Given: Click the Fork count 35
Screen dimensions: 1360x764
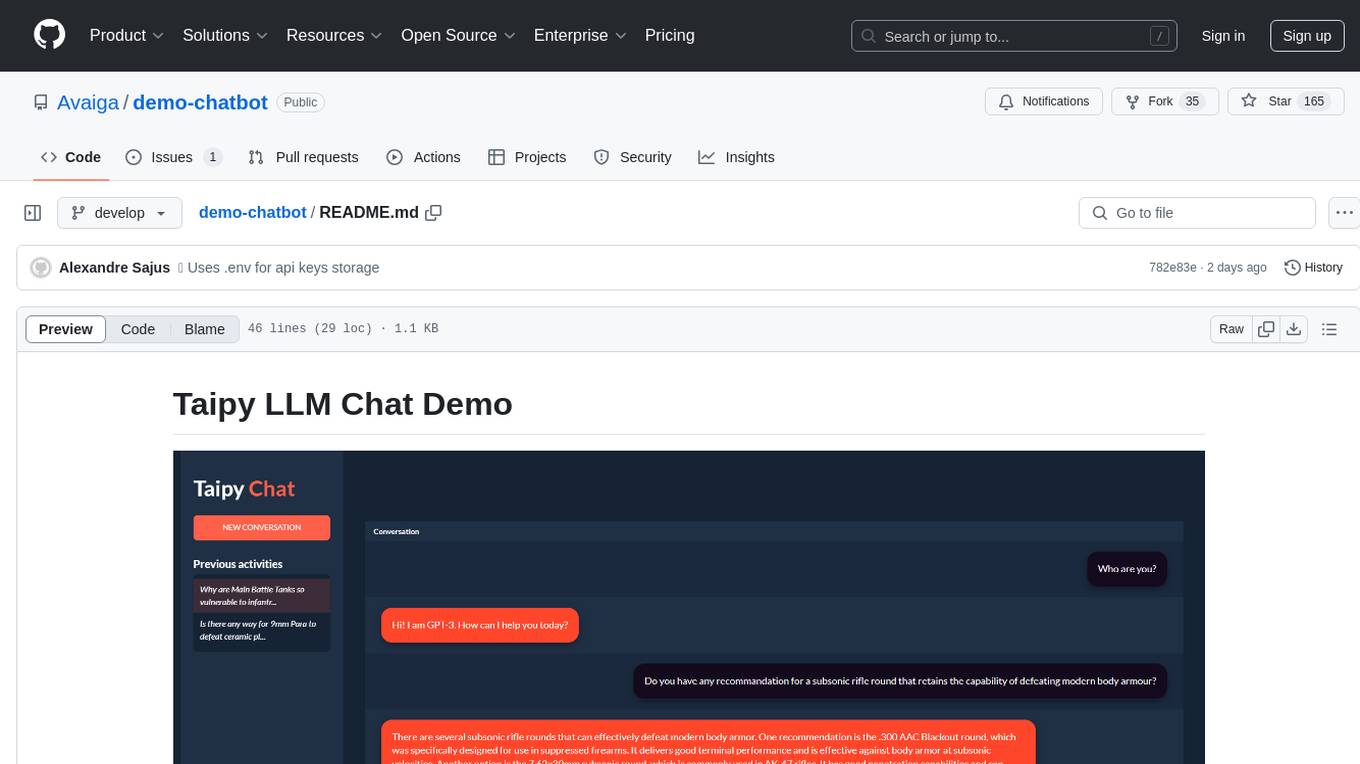Looking at the screenshot, I should click(1191, 102).
